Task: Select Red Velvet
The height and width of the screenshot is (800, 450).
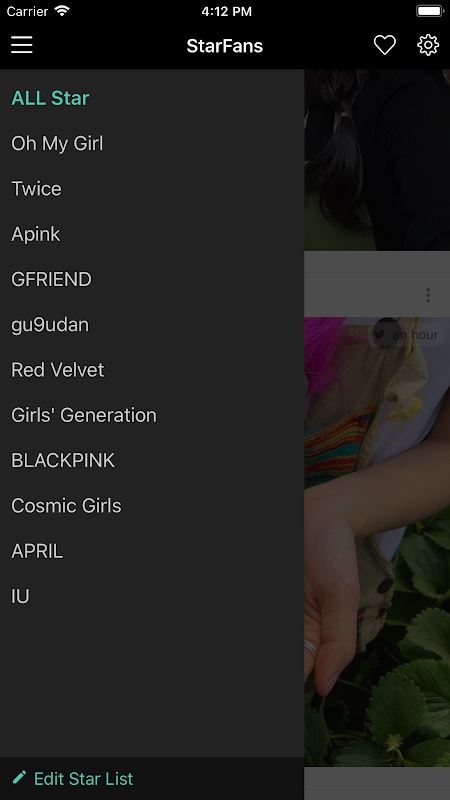Action: coord(58,370)
